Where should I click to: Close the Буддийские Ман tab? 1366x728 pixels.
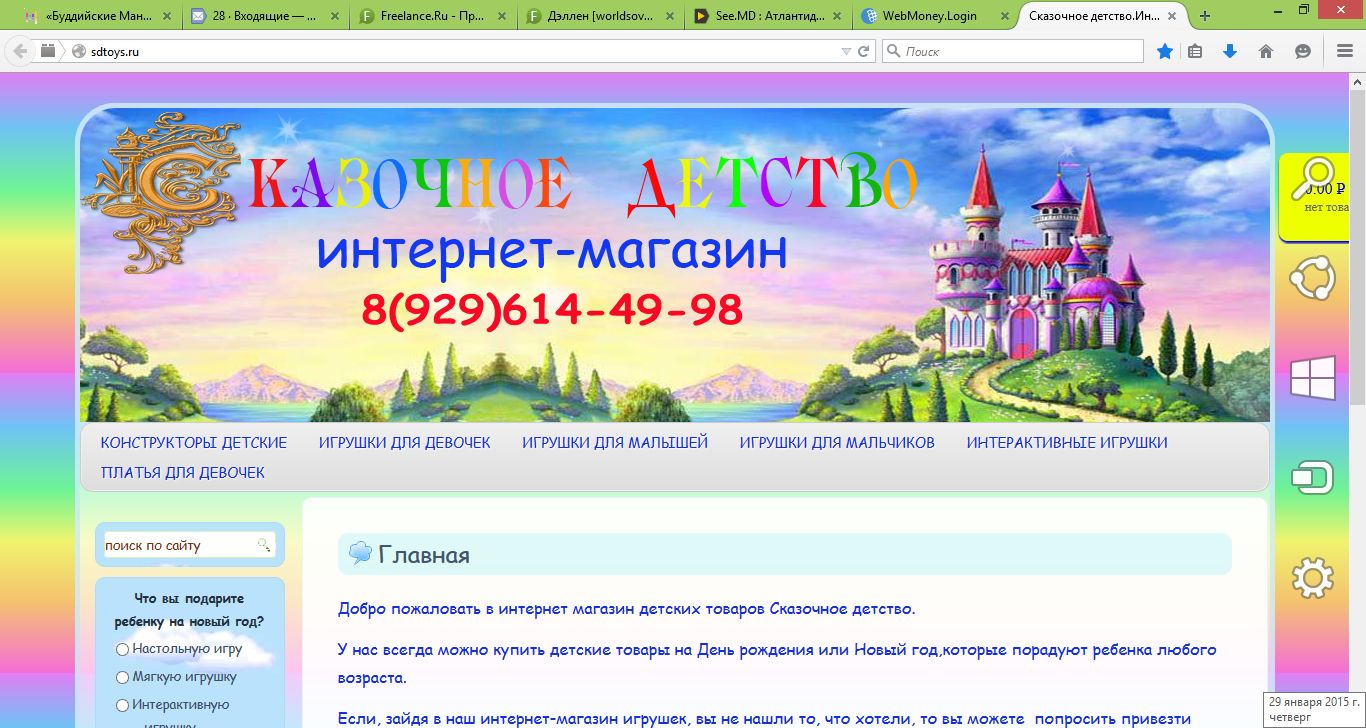(x=166, y=16)
